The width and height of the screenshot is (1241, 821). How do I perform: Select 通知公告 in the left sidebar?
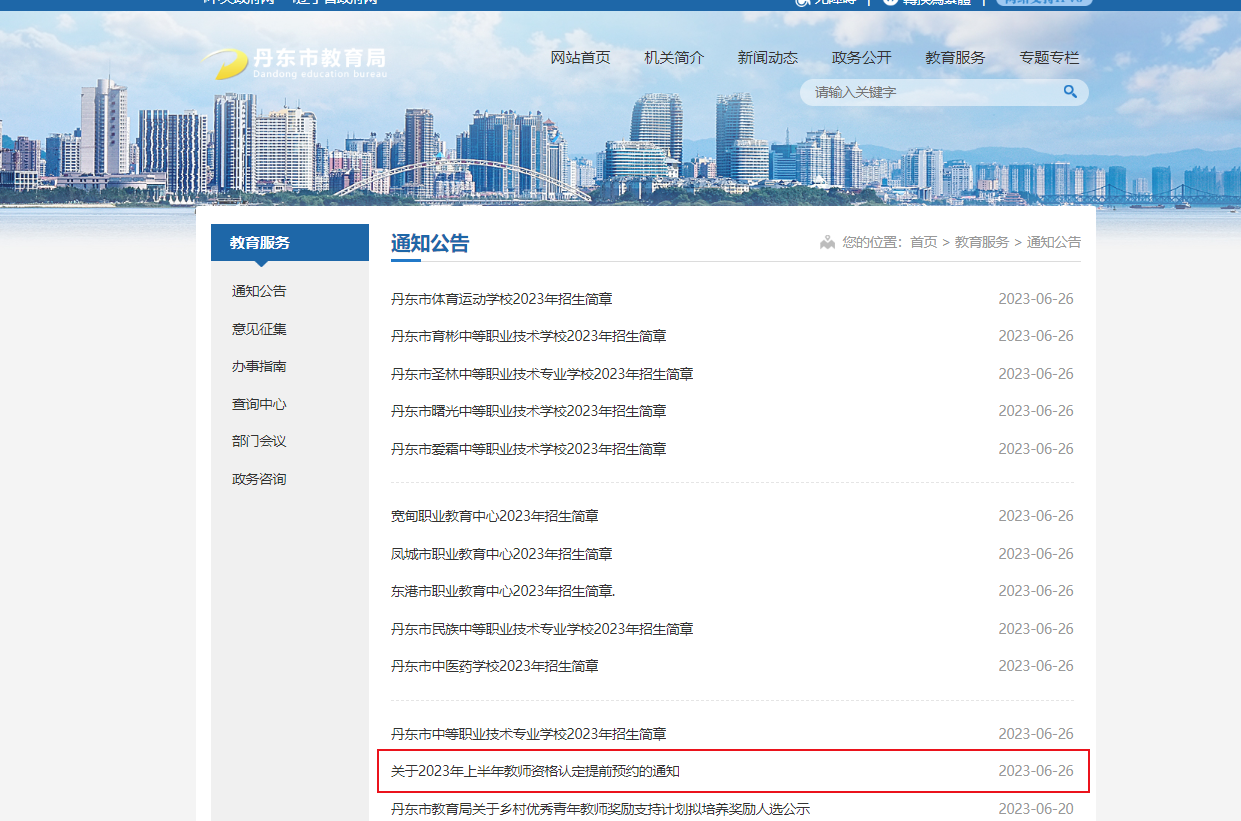coord(259,291)
